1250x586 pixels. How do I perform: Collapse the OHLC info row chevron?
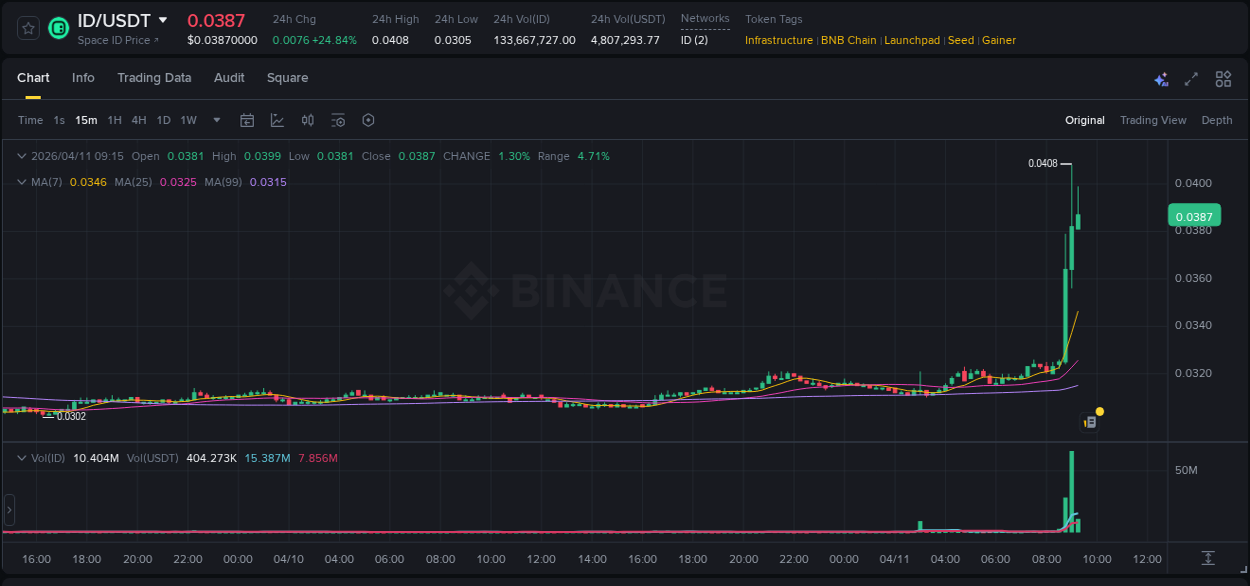(22, 156)
